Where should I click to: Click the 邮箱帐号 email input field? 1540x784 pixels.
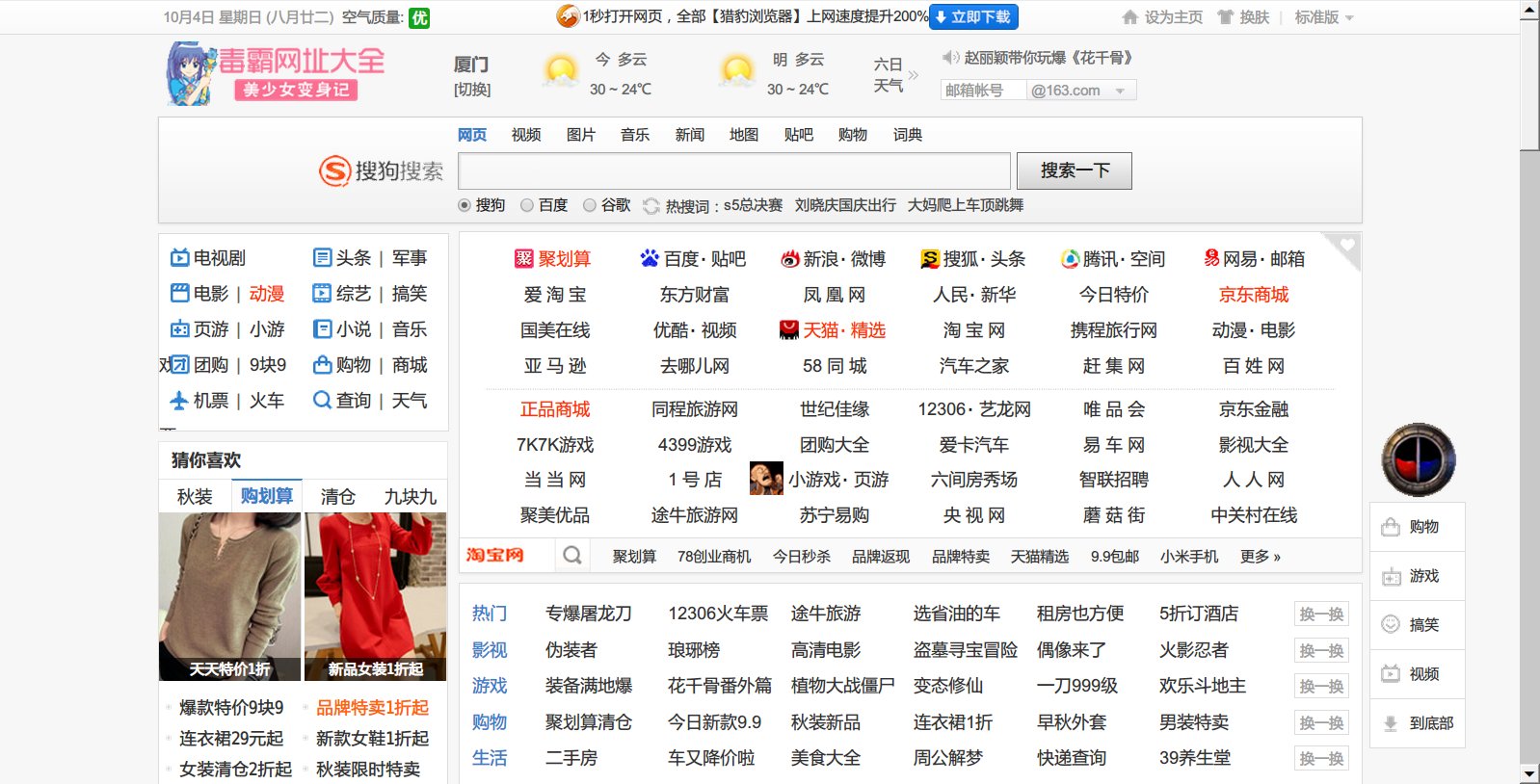pyautogui.click(x=983, y=91)
